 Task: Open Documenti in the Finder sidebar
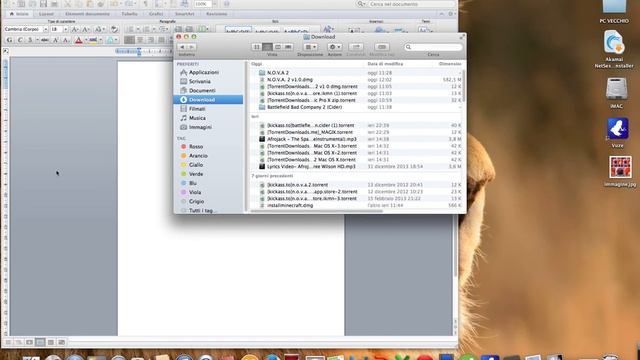tap(202, 91)
